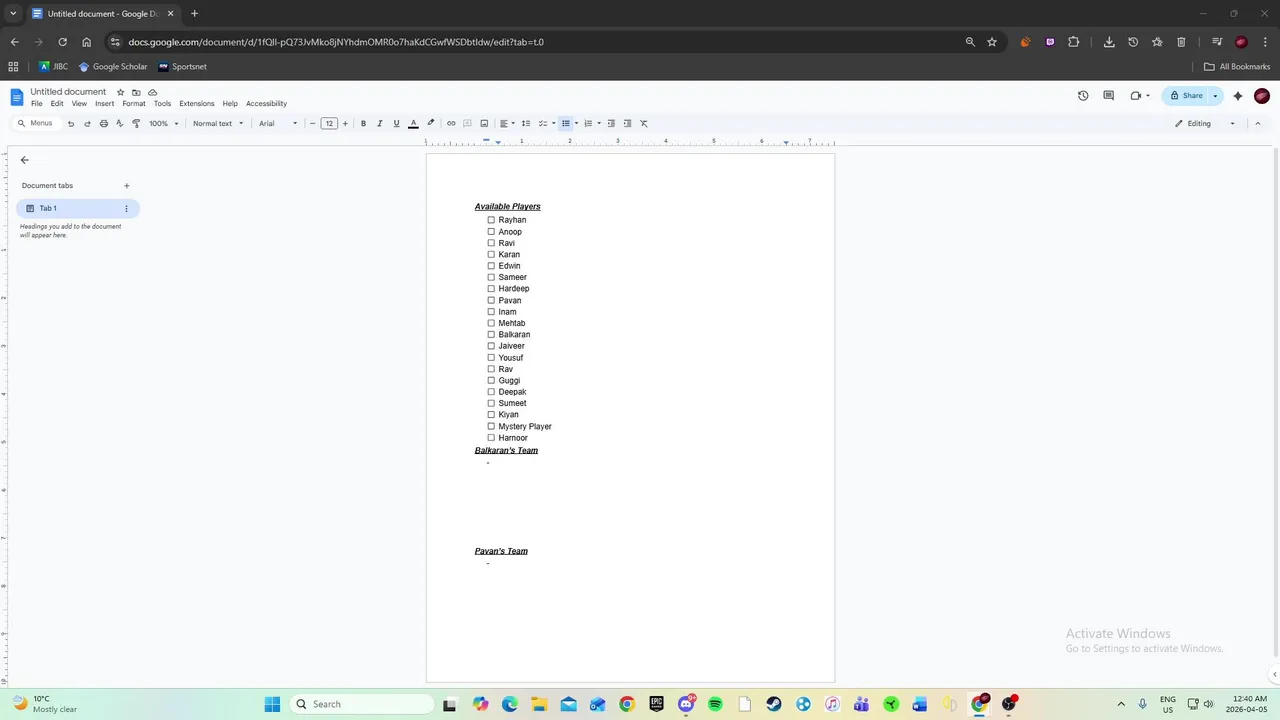This screenshot has width=1280, height=720.
Task: Open the Insert menu
Action: (104, 104)
